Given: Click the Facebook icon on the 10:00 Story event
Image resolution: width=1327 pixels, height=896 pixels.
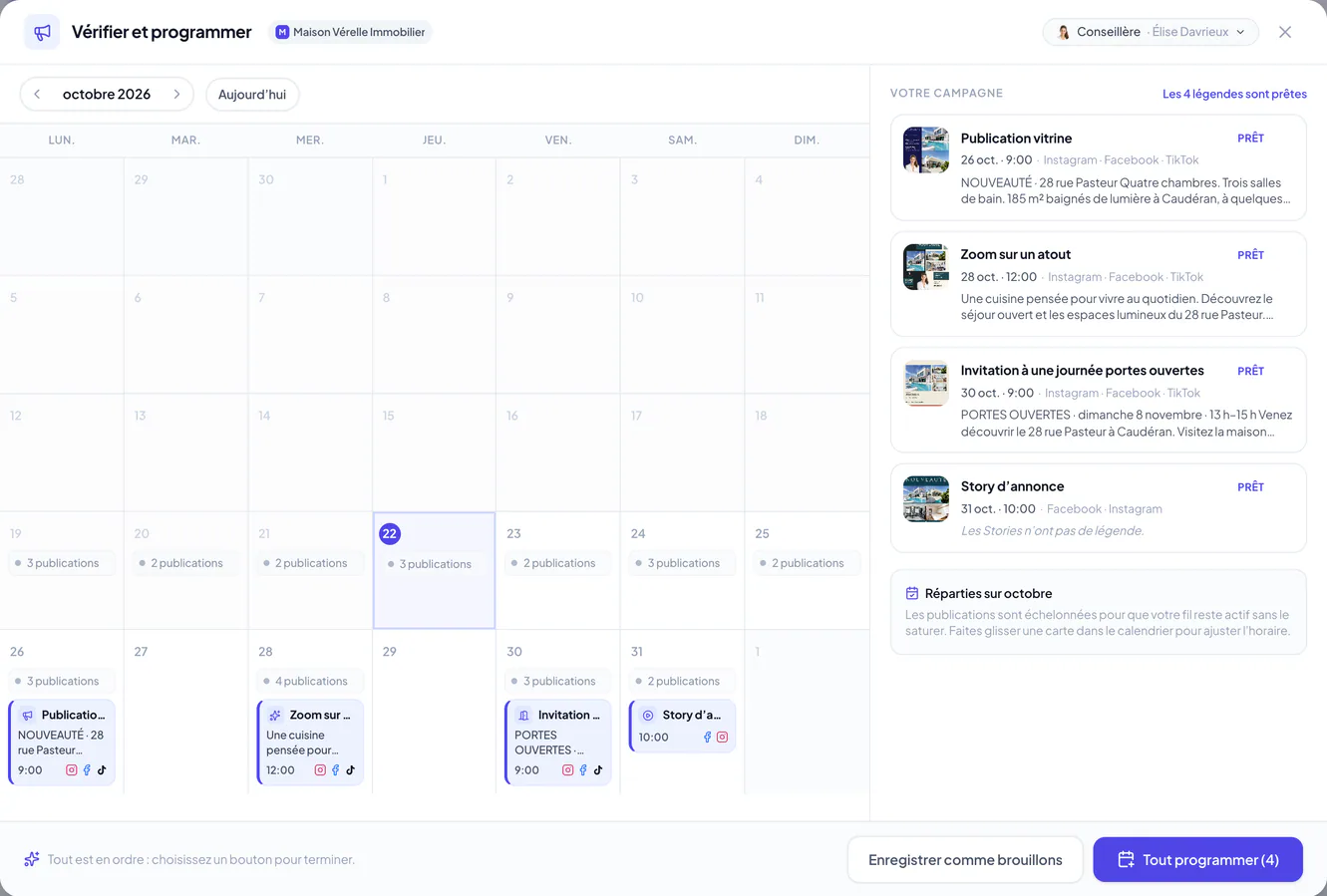Looking at the screenshot, I should point(707,738).
